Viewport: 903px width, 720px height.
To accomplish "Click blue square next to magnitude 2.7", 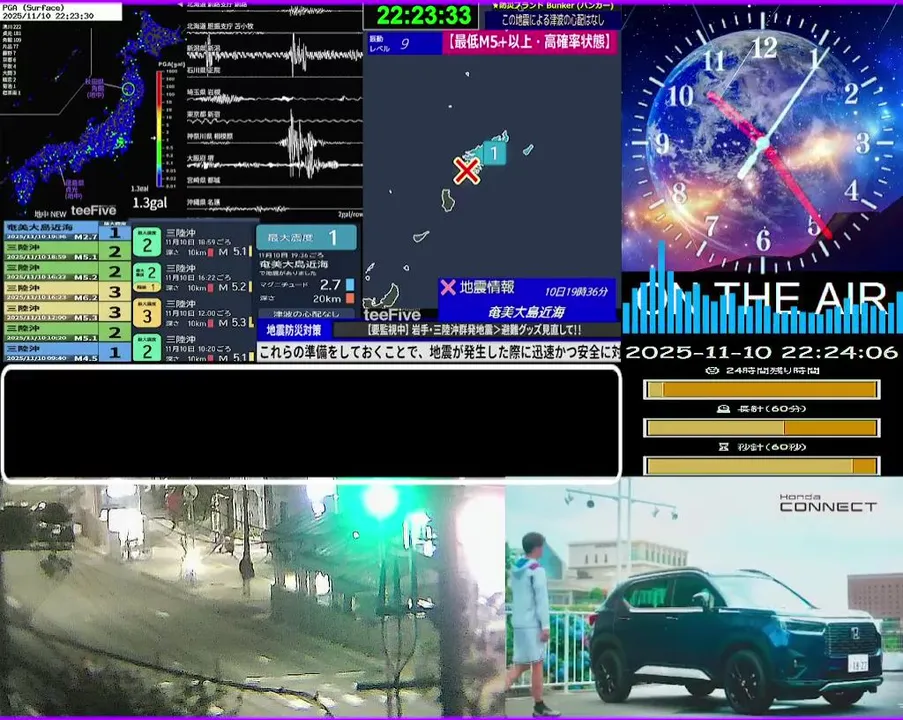I will [350, 285].
